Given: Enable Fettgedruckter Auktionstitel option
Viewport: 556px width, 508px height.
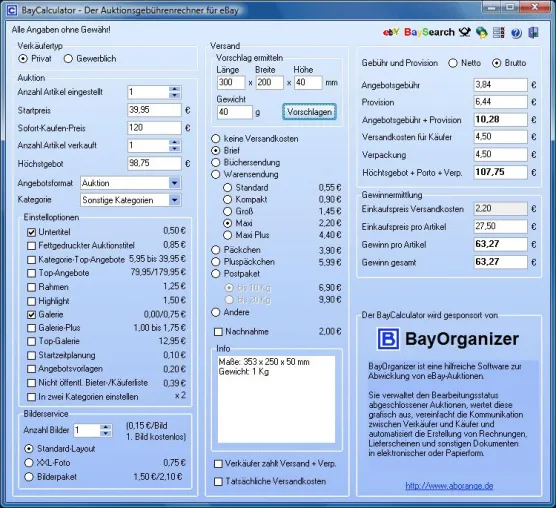Looking at the screenshot, I should (32, 246).
